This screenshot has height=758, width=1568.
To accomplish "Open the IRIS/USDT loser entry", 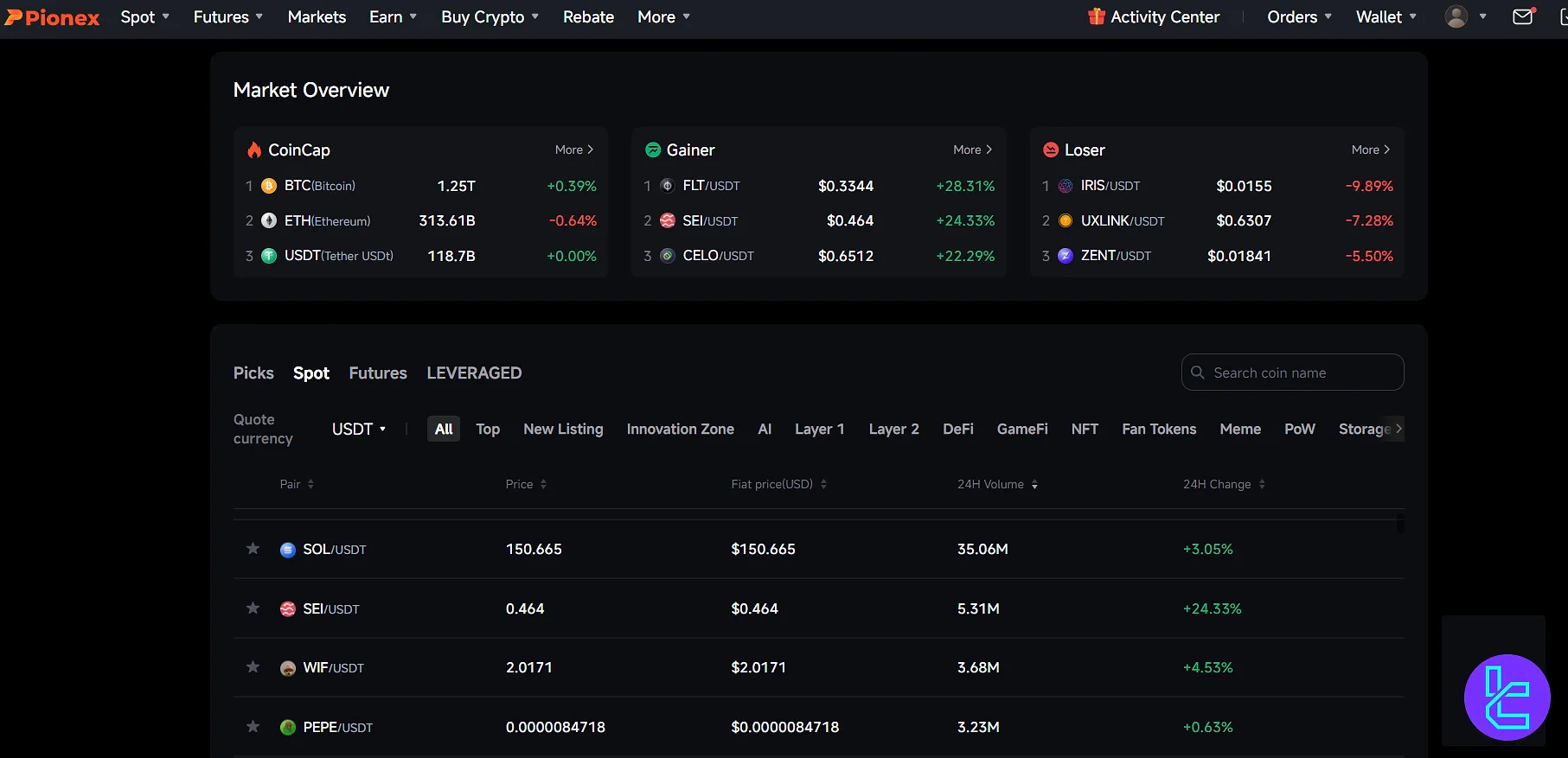I will 1217,186.
